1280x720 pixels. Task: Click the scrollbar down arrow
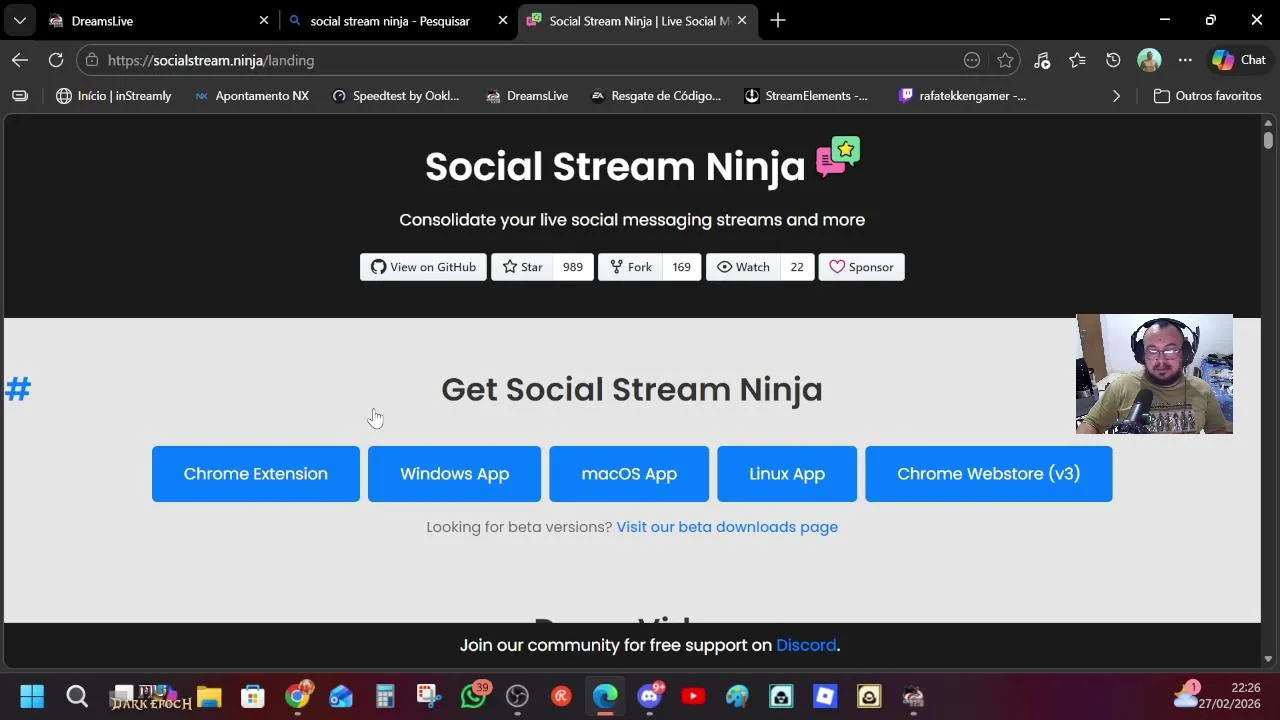pyautogui.click(x=1268, y=659)
